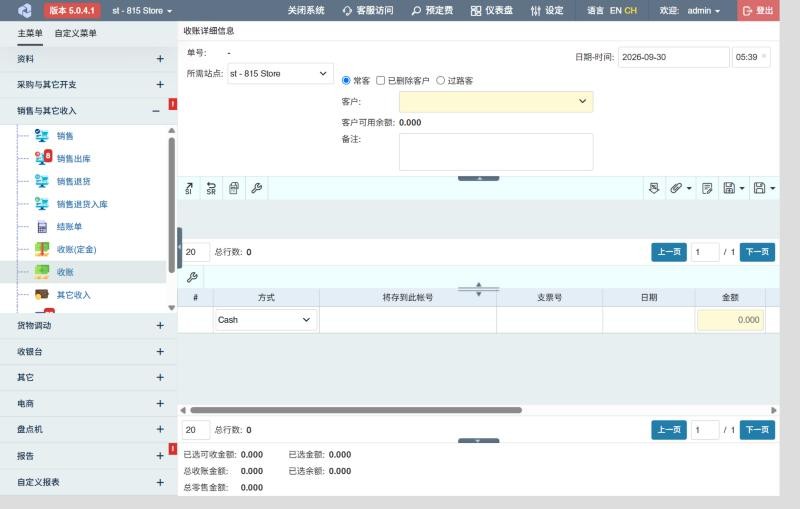The image size is (800, 509).
Task: Open the first save icon dropdown arrow
Action: point(742,188)
